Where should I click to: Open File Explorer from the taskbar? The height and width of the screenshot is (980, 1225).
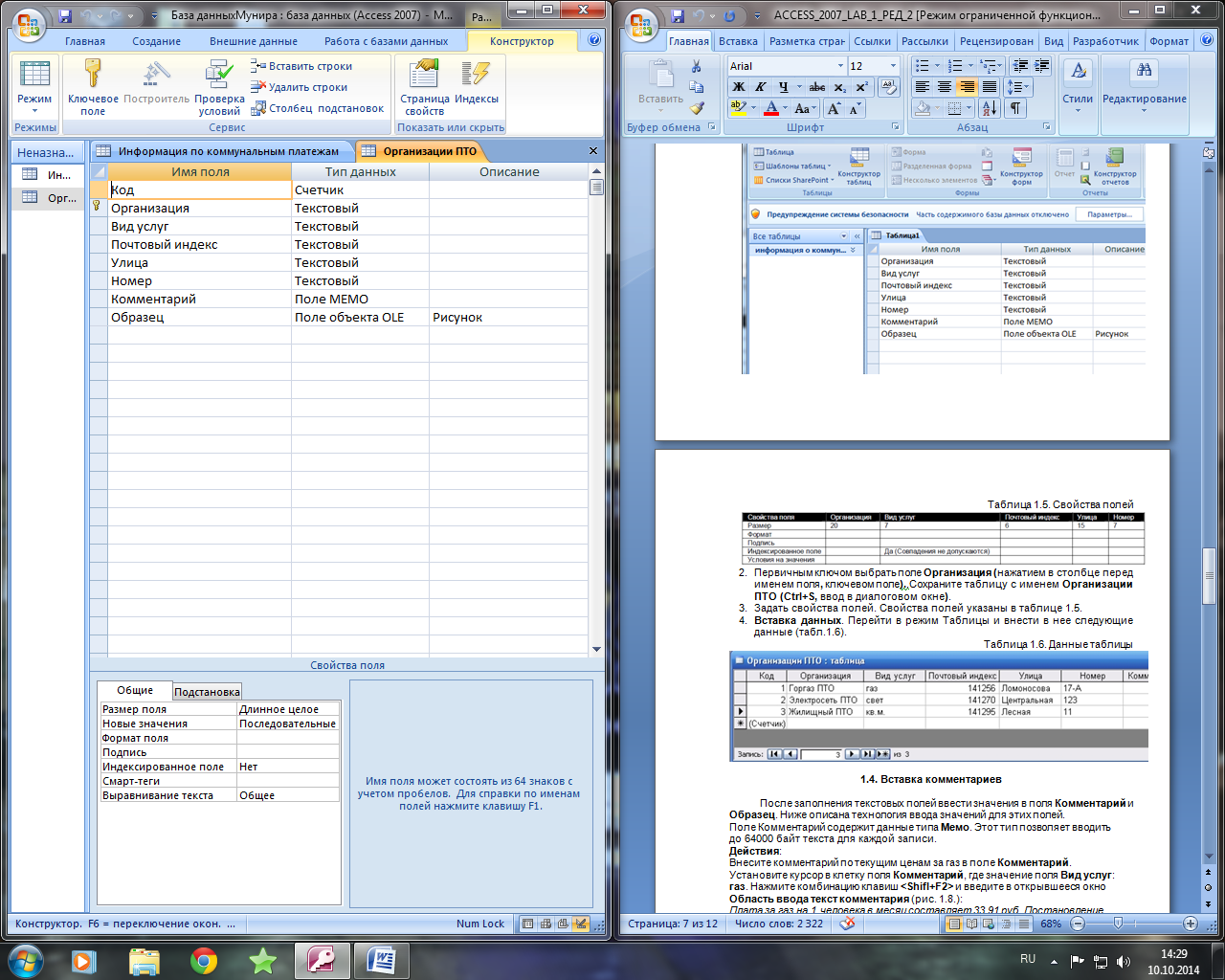144,960
